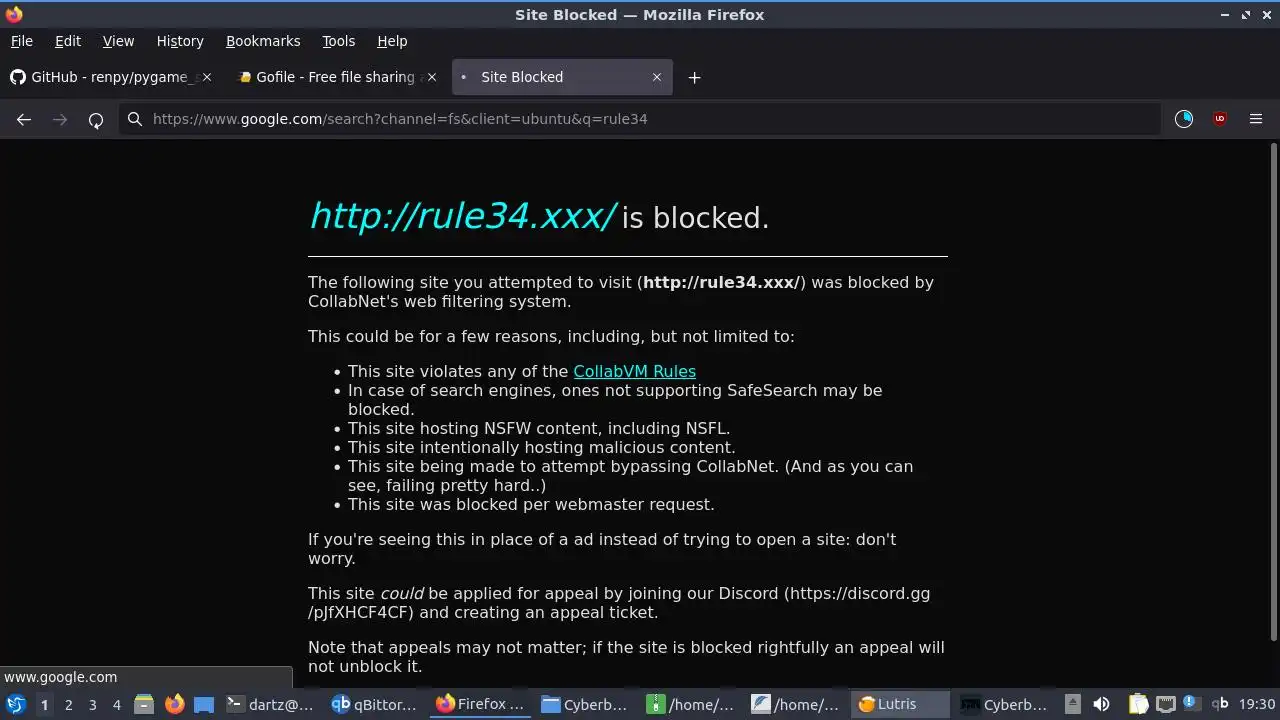The height and width of the screenshot is (720, 1280).
Task: Click the Firefox logo in title bar
Action: coord(14,15)
